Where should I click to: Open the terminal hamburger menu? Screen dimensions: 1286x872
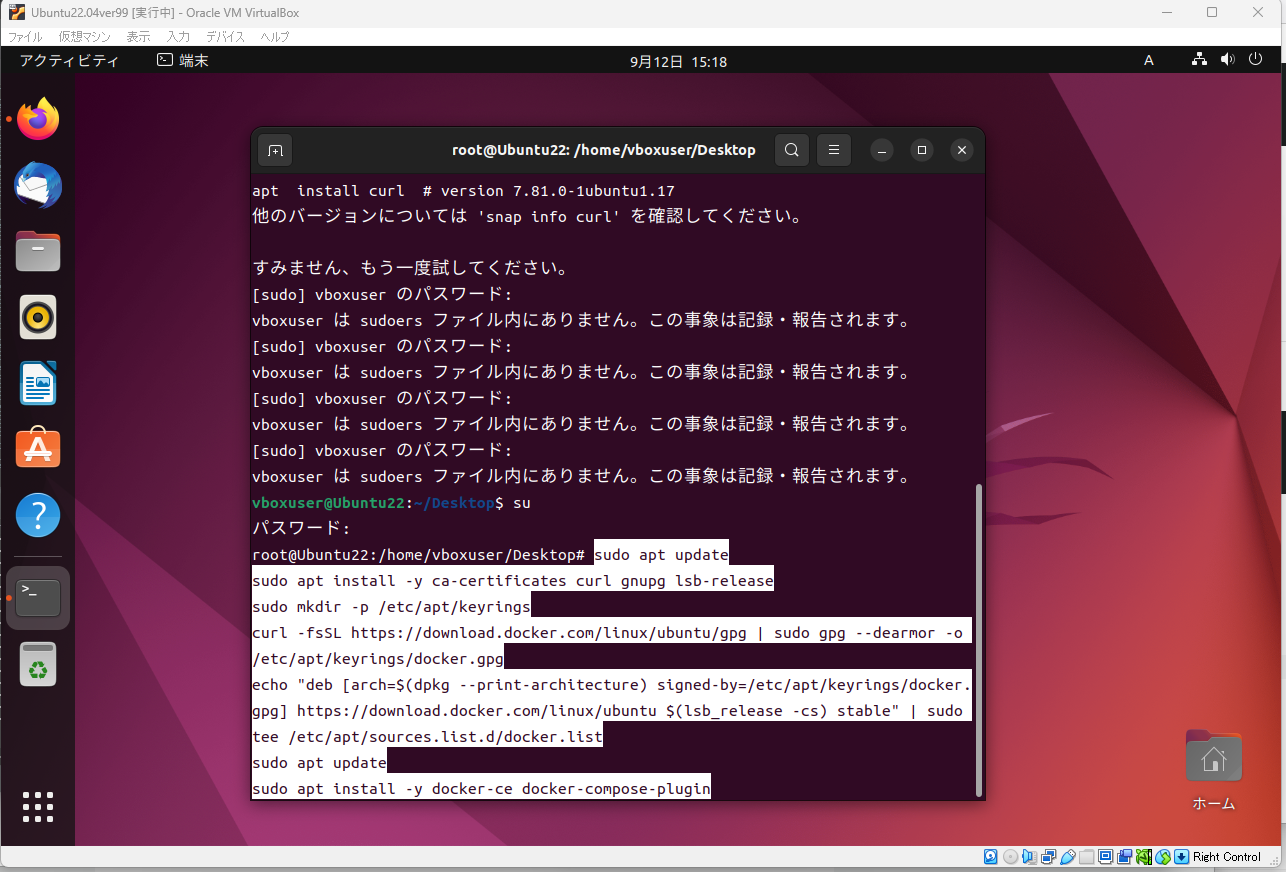click(833, 149)
